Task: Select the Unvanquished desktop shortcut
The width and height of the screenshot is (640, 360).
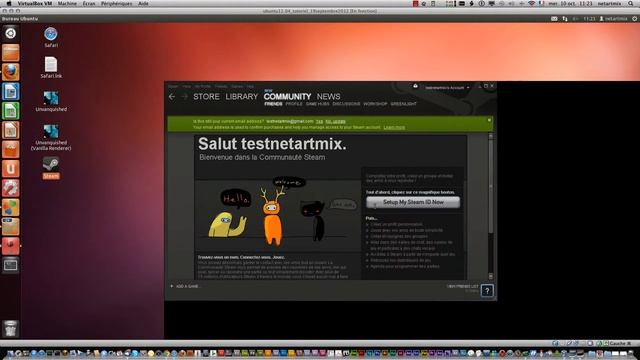Action: (x=51, y=101)
